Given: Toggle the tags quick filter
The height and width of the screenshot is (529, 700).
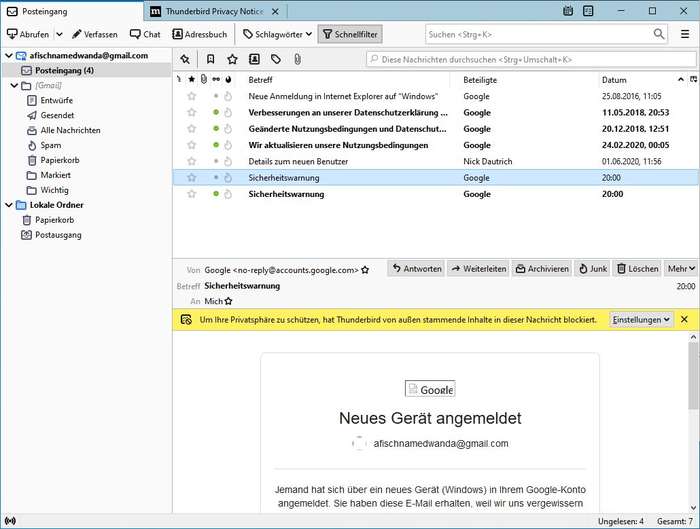Looking at the screenshot, I should pos(276,59).
